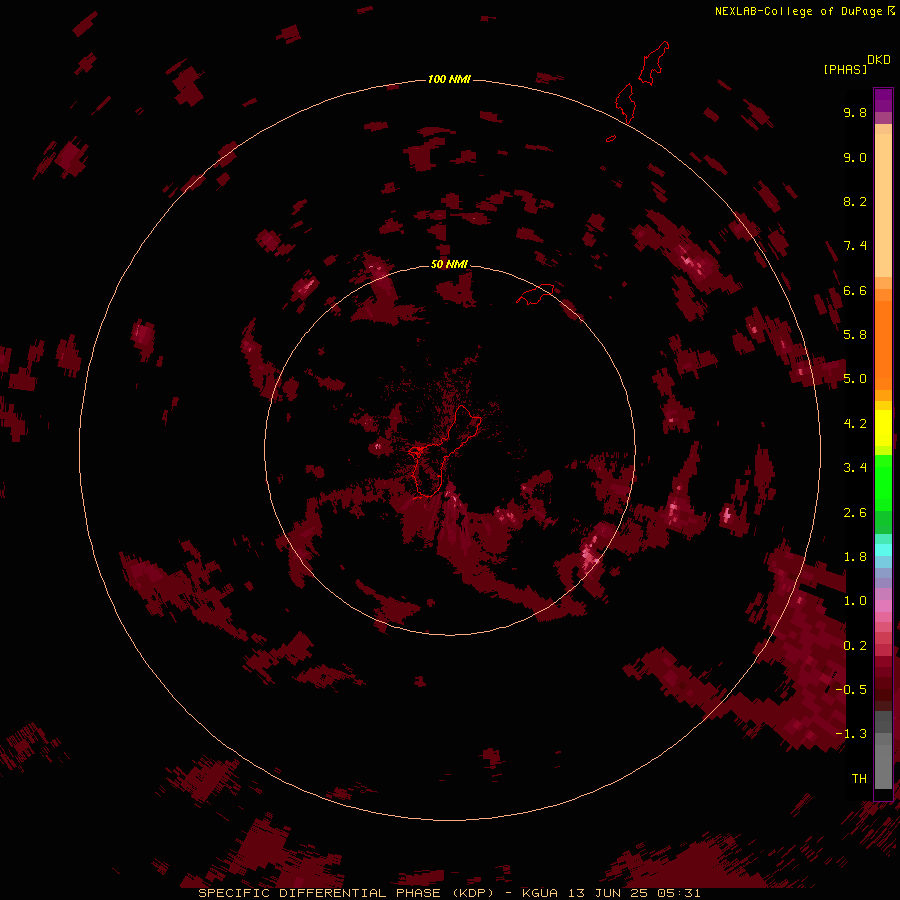Click the TH threshold label
Image resolution: width=900 pixels, height=900 pixels.
859,778
